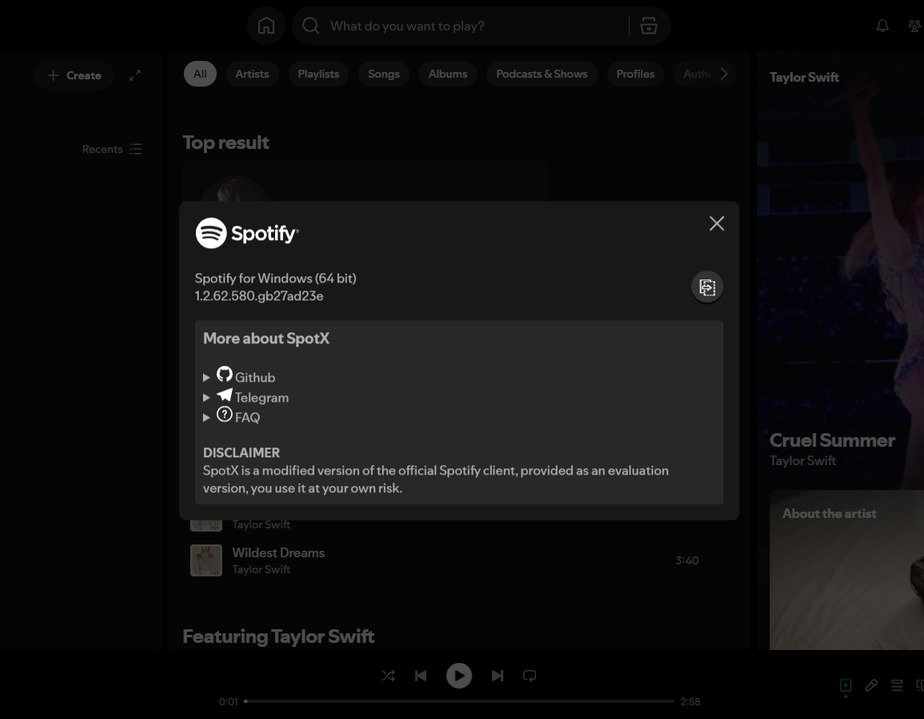Image resolution: width=924 pixels, height=719 pixels.
Task: Copy Spotify version info using copy icon
Action: click(707, 287)
